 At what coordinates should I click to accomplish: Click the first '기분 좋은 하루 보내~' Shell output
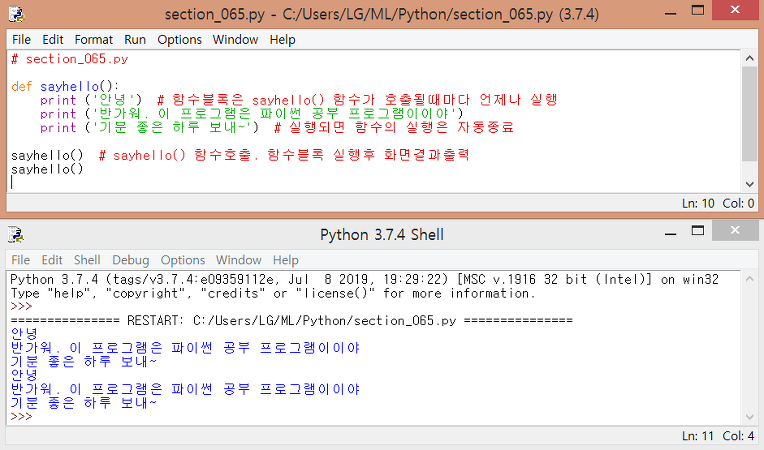pyautogui.click(x=84, y=362)
